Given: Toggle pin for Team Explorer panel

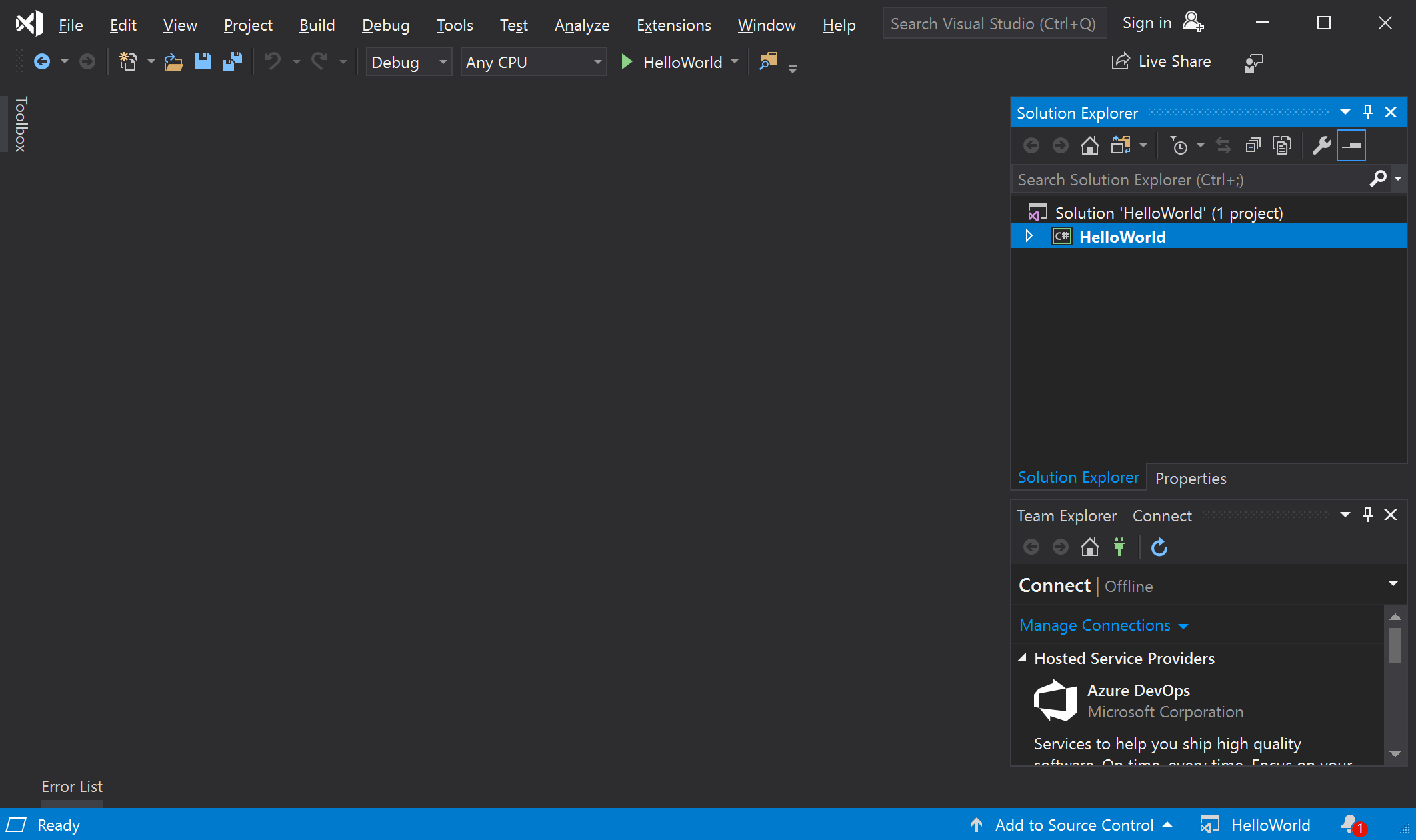Looking at the screenshot, I should coord(1368,514).
